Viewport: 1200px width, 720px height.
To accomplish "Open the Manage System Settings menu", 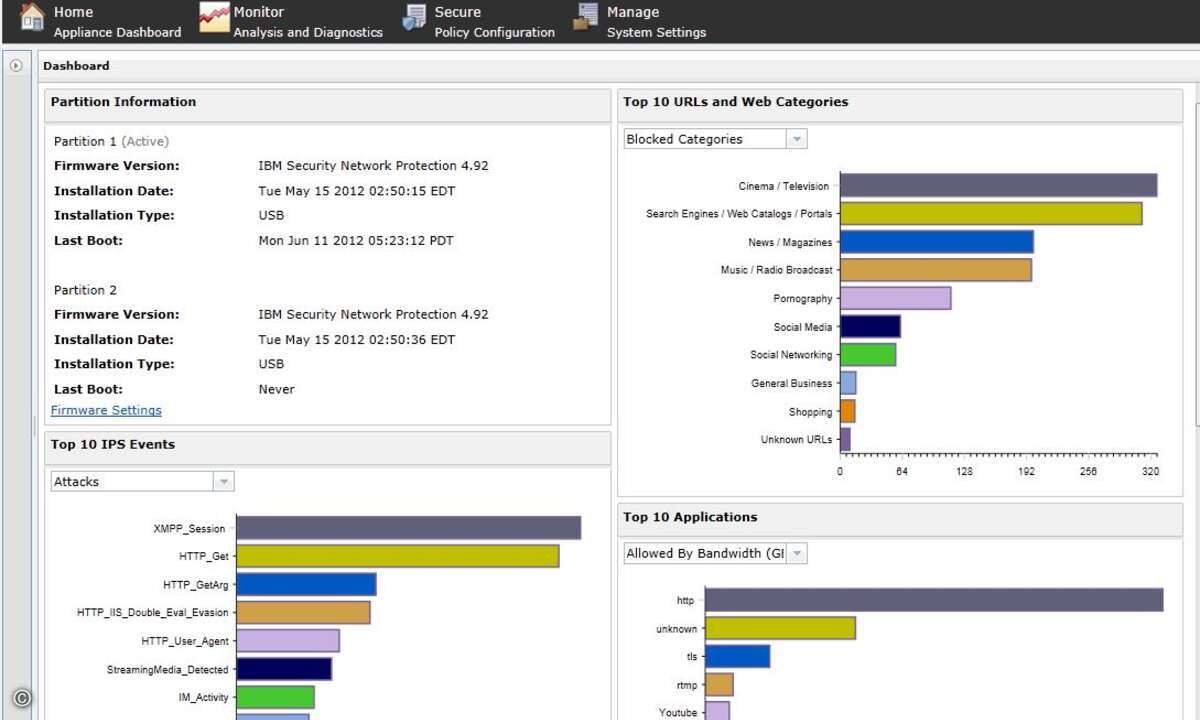I will pos(656,22).
